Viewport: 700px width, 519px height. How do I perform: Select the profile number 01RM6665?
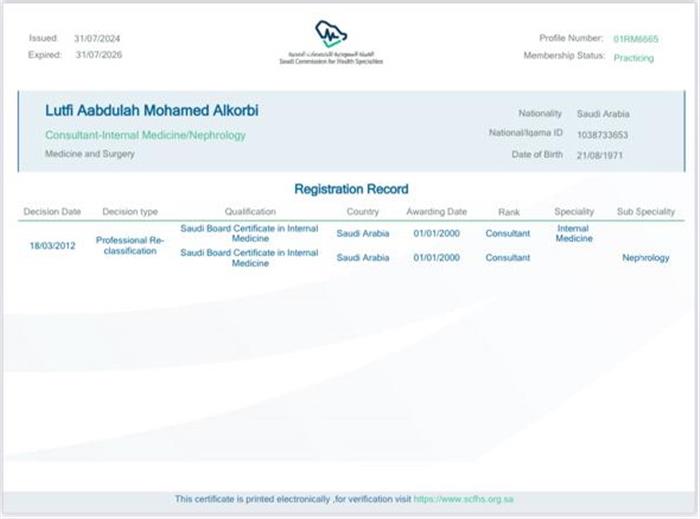coord(636,39)
